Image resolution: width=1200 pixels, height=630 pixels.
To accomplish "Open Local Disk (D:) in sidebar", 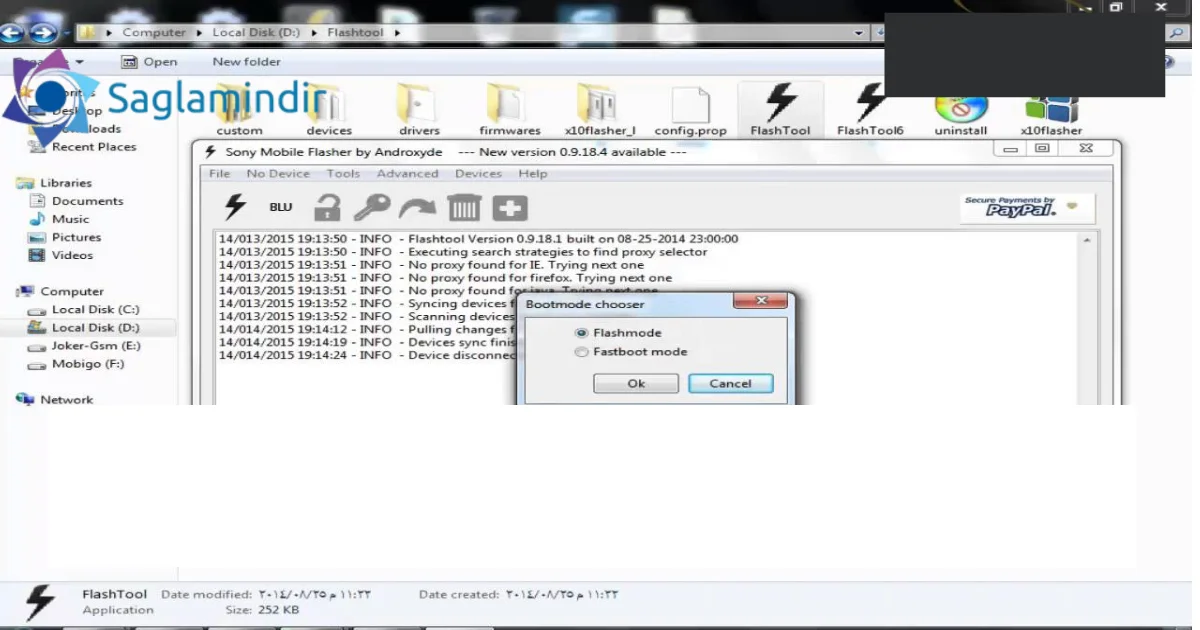I will point(85,327).
